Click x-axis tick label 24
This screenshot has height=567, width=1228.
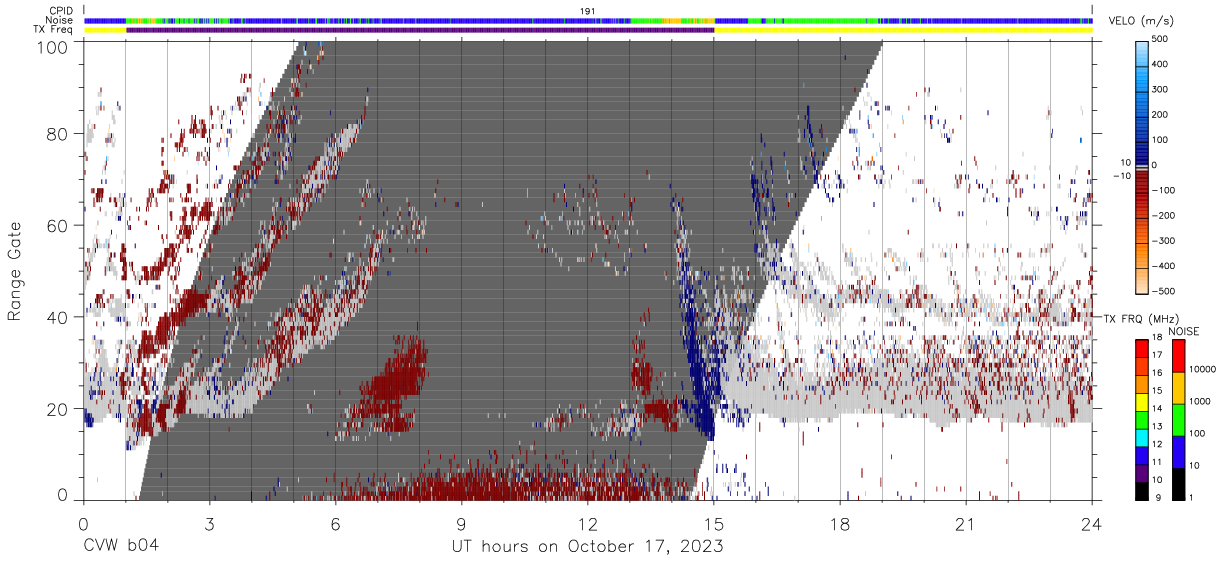(1092, 523)
